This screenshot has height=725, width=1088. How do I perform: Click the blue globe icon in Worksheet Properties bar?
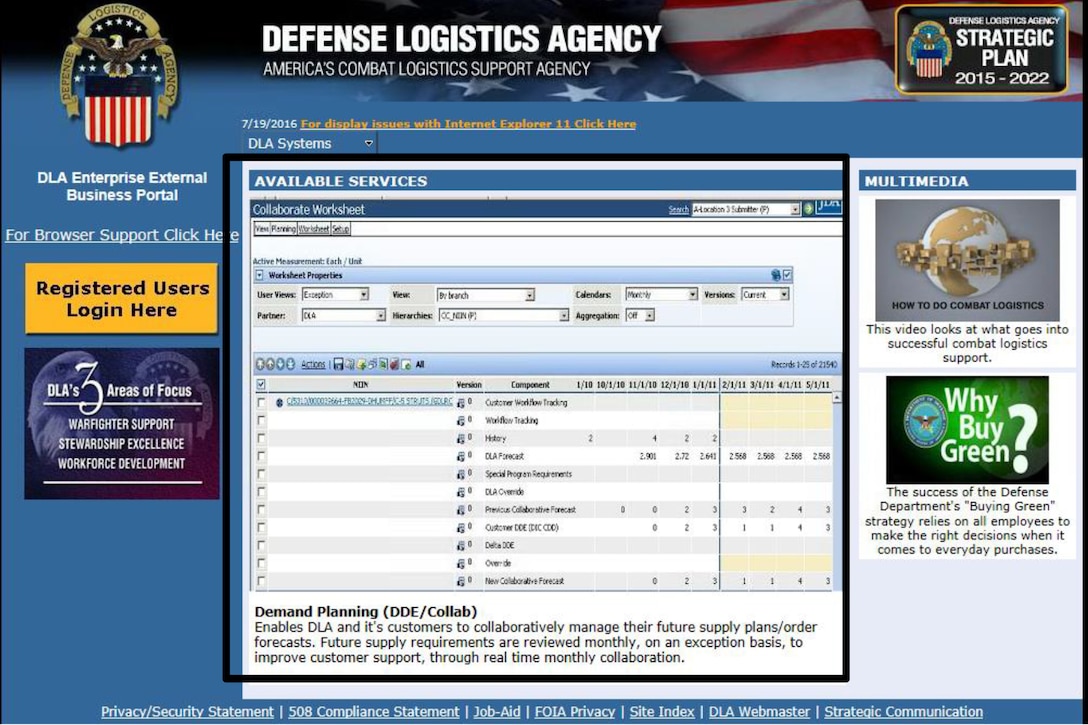pos(776,275)
